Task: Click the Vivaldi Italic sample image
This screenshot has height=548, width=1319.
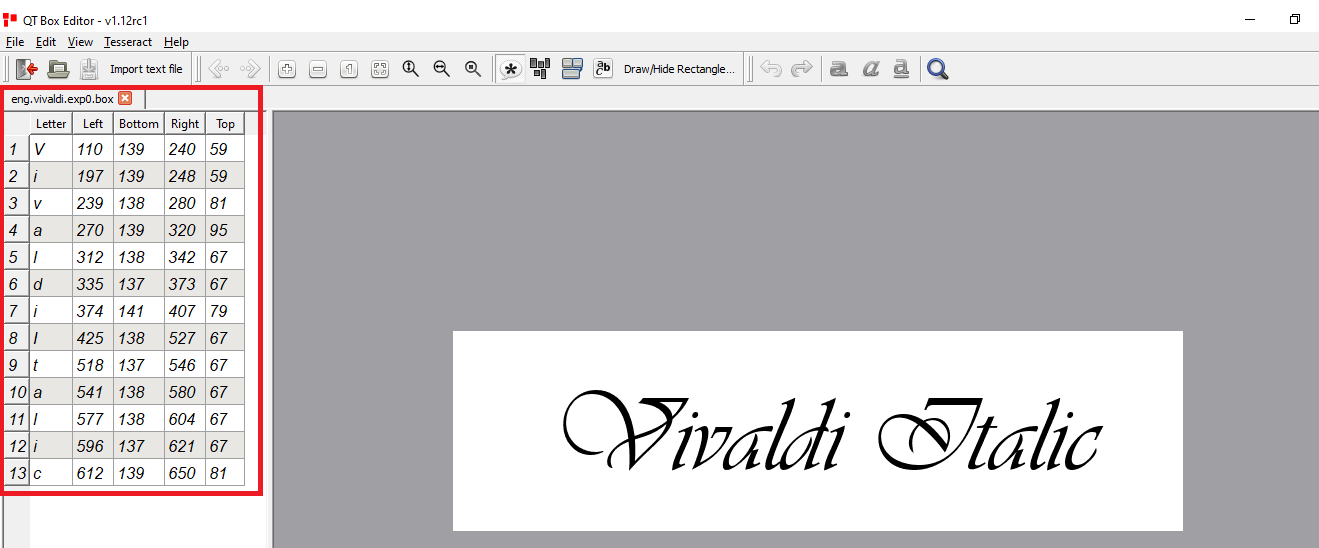Action: coord(818,431)
